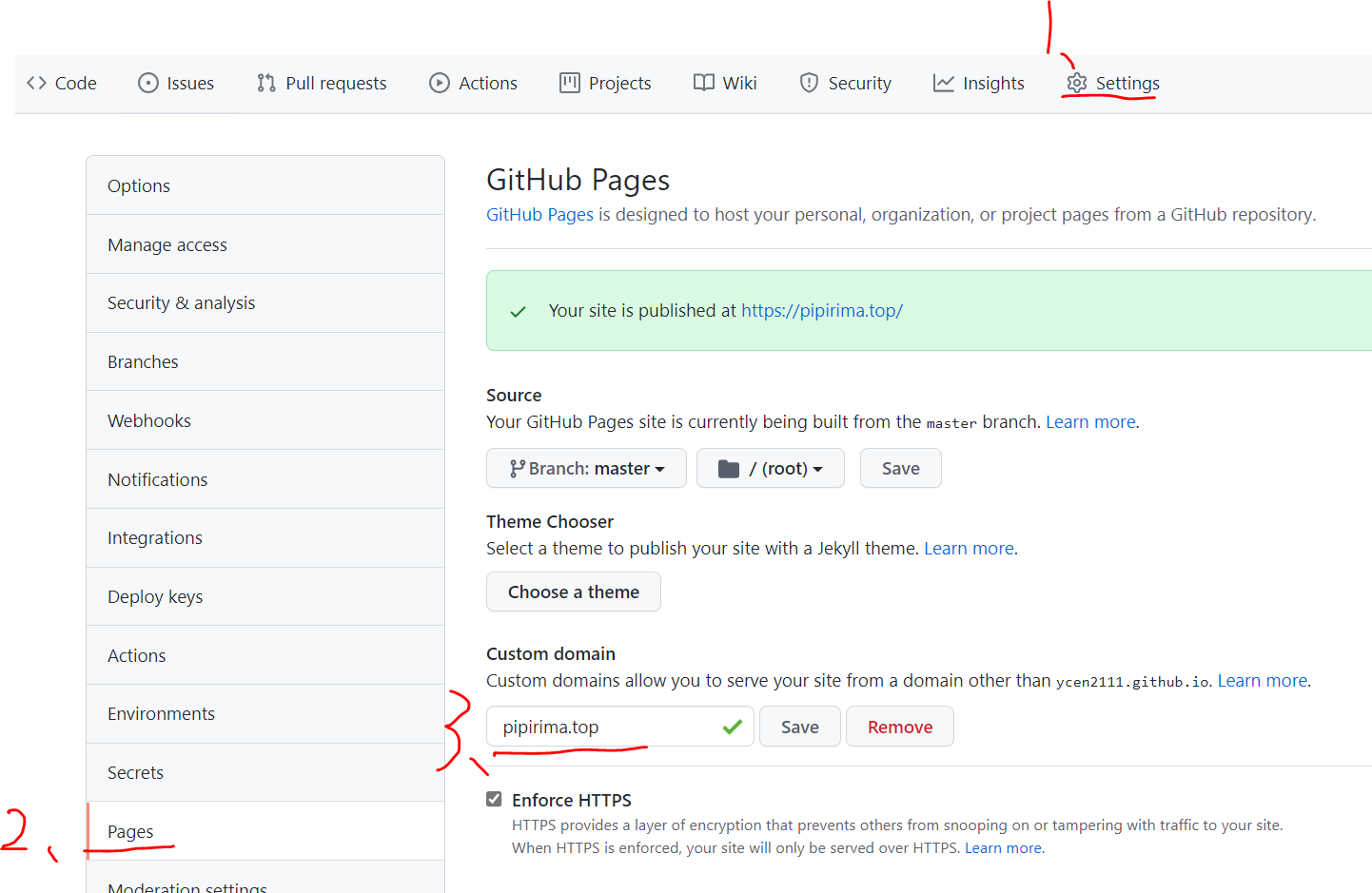Open Secrets settings
The height and width of the screenshot is (893, 1372).
coord(265,773)
